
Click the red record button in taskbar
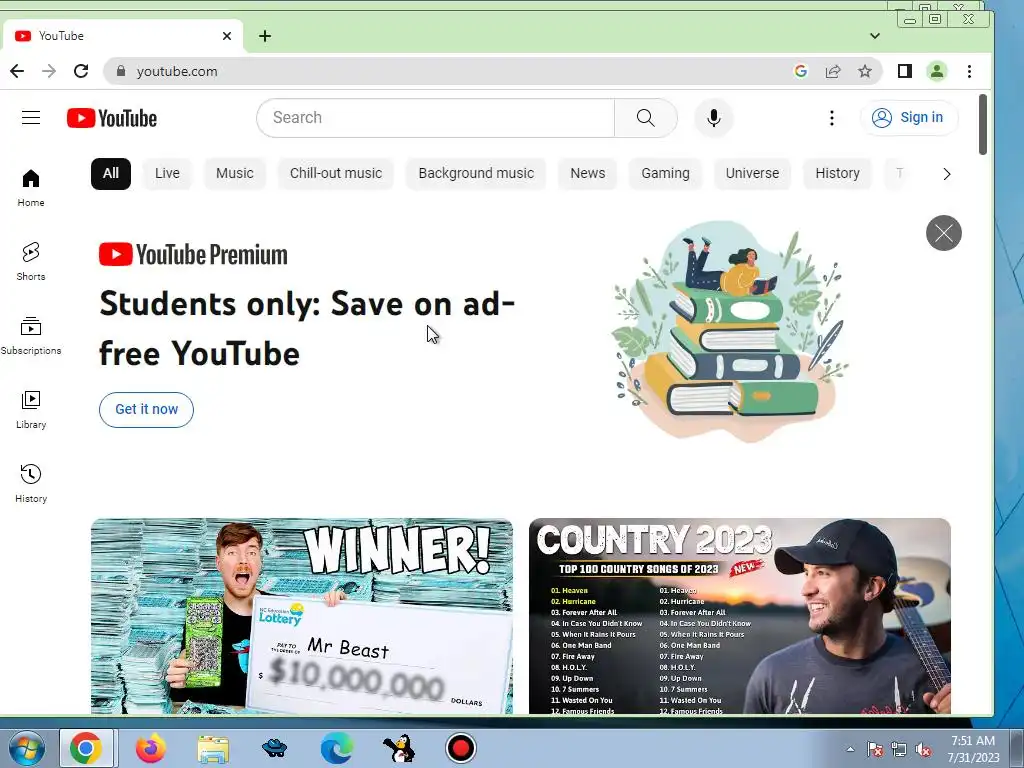pyautogui.click(x=461, y=748)
